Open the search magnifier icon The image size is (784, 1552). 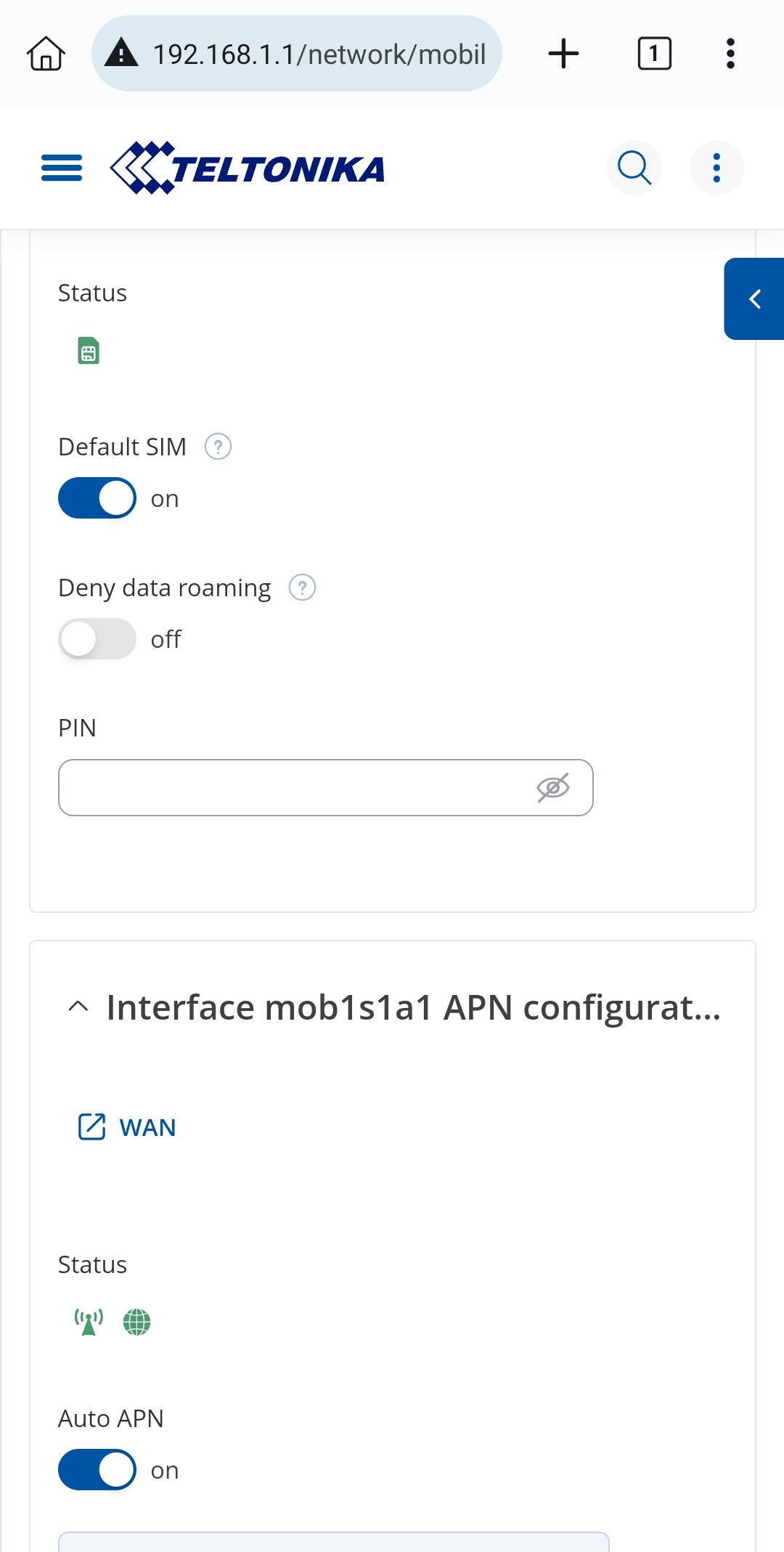(x=634, y=168)
